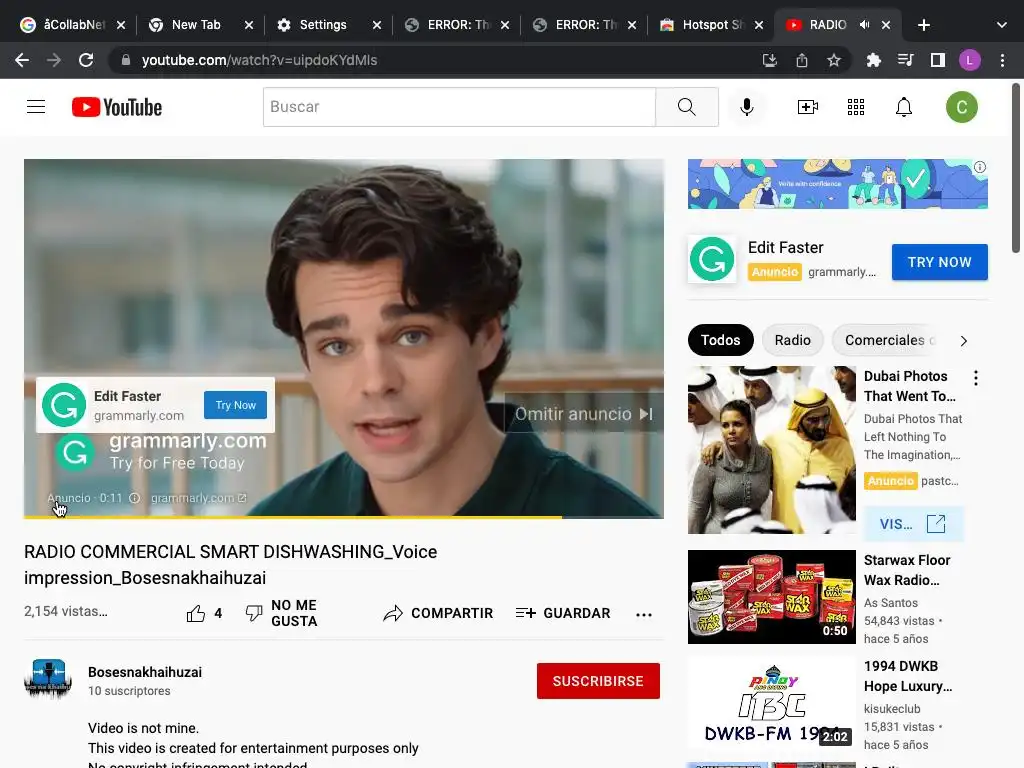Click the Buscar search field

[459, 106]
